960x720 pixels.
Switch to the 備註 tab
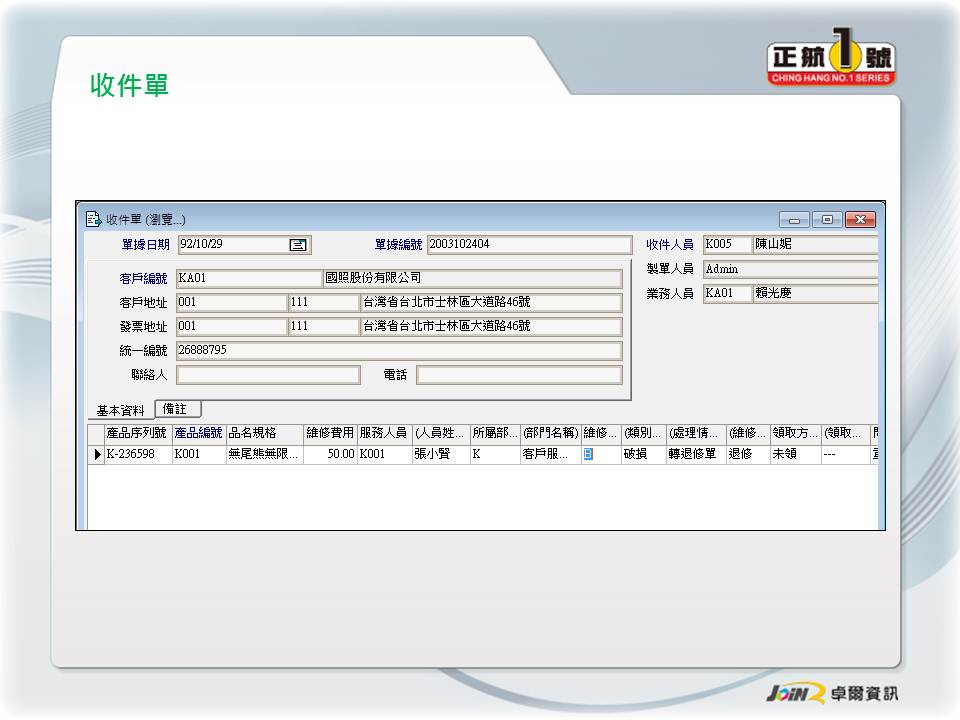tap(176, 409)
